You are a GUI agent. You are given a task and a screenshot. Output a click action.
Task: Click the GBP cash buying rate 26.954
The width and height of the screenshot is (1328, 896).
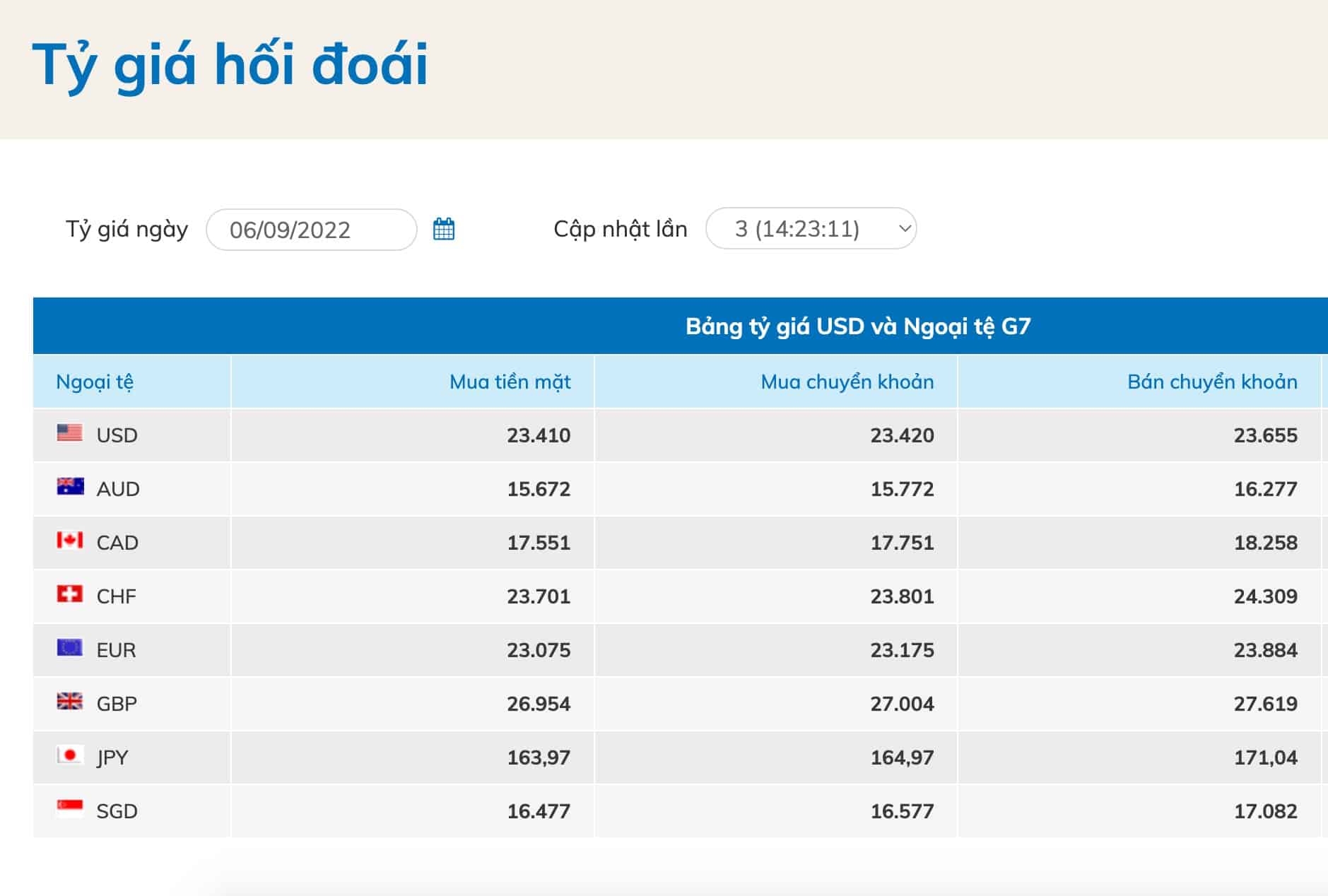tap(538, 704)
